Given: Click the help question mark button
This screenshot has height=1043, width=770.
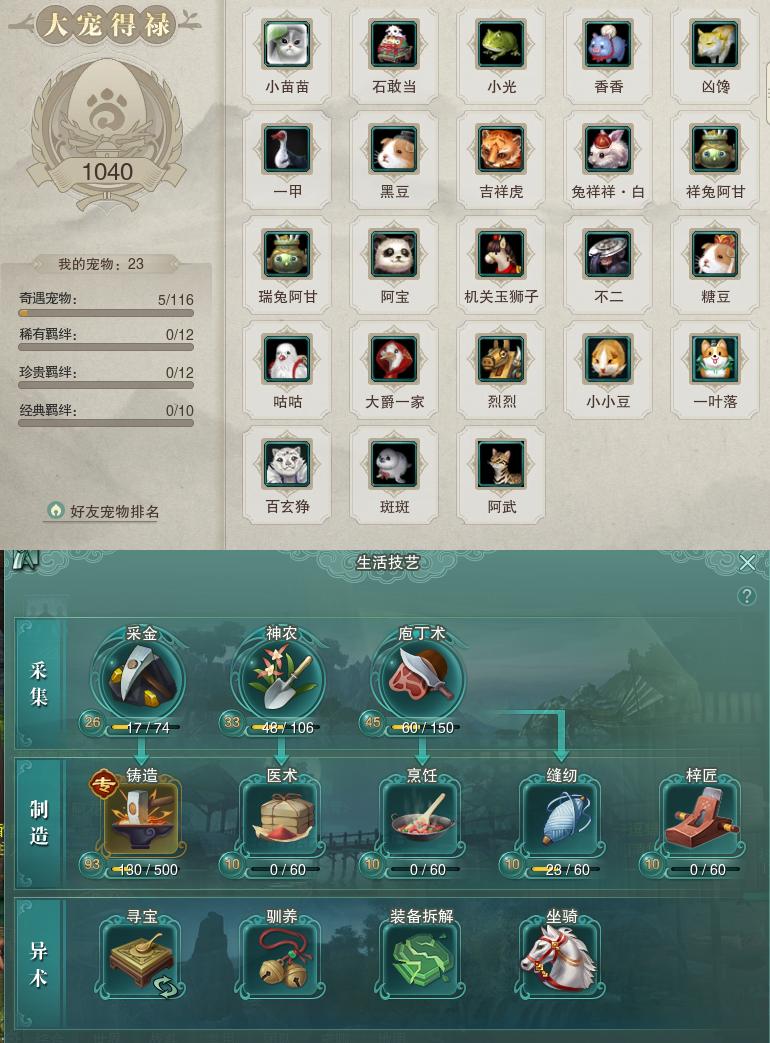Looking at the screenshot, I should click(x=747, y=595).
